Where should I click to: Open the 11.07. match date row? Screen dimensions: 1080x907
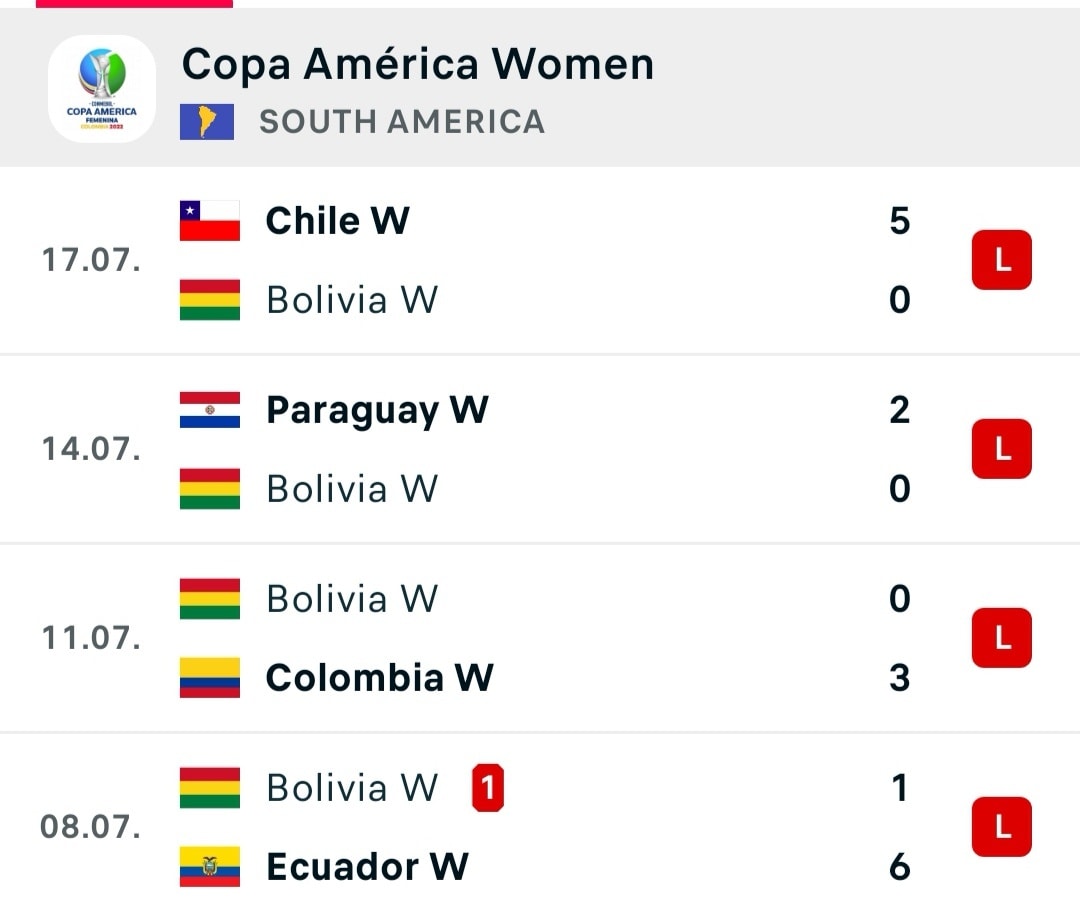click(90, 638)
